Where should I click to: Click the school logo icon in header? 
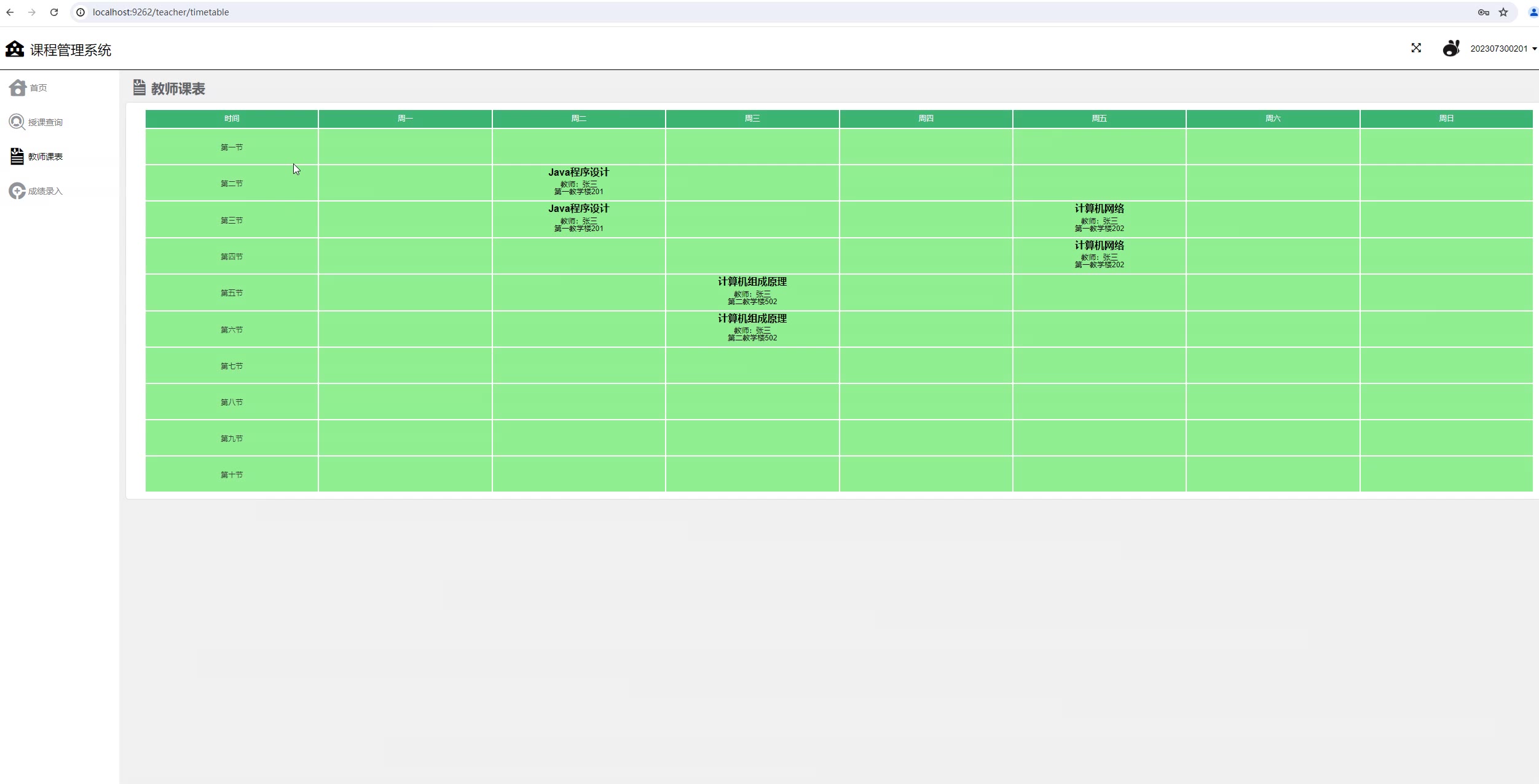tap(15, 49)
